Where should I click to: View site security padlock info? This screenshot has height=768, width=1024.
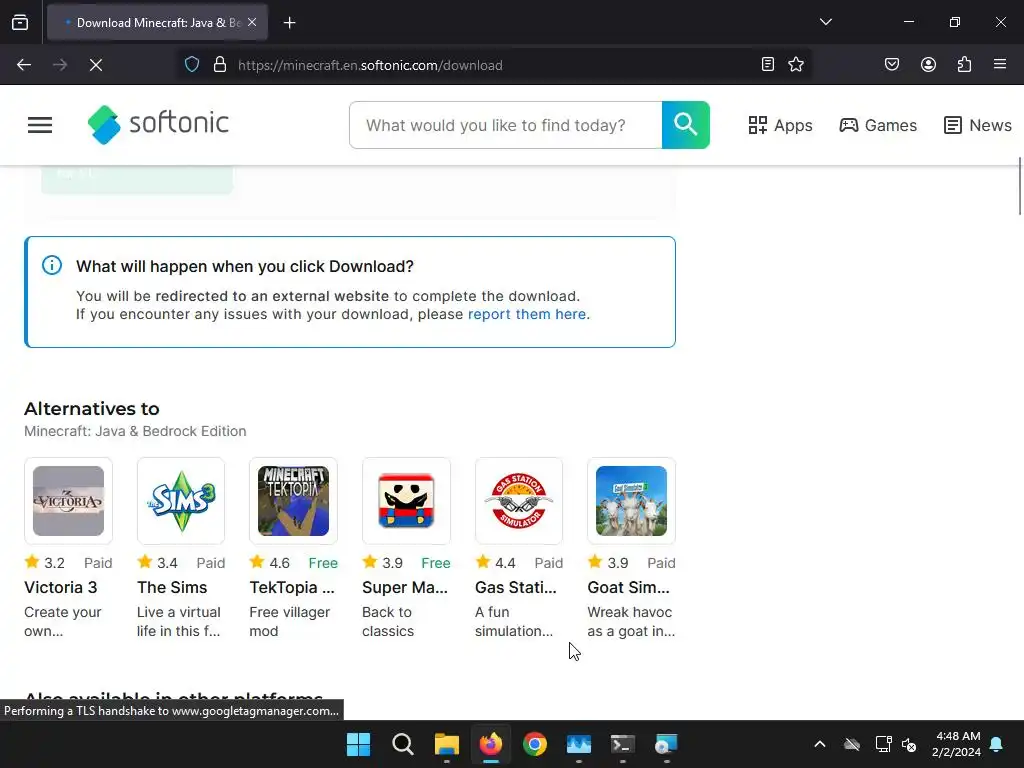click(220, 65)
